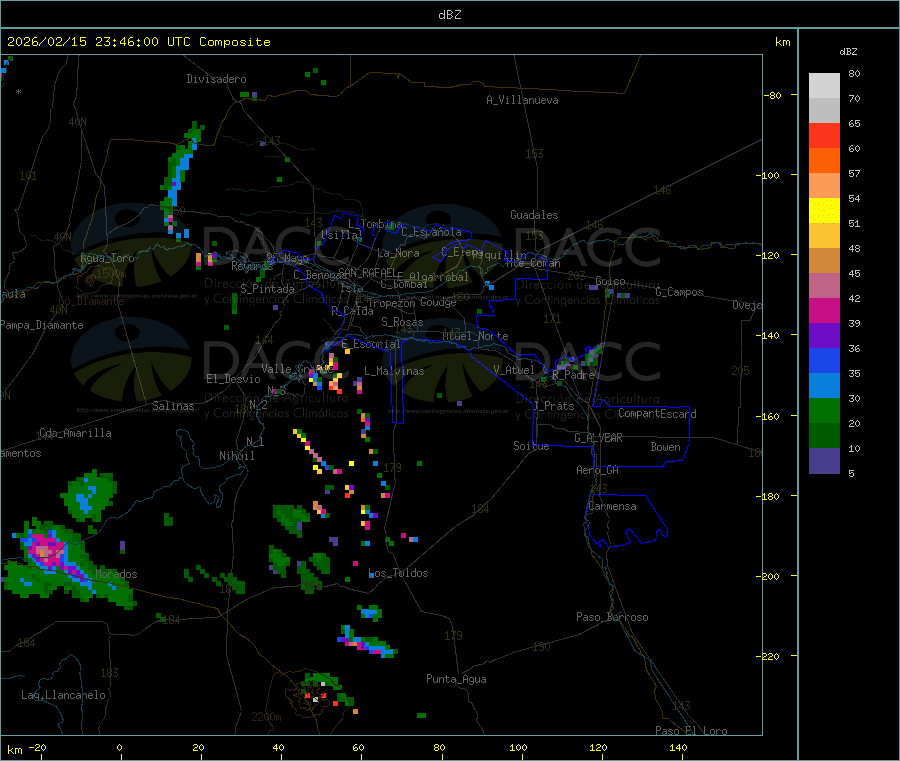Click the dBZ header above the color legend
Viewport: 900px width, 761px height.
pos(848,52)
